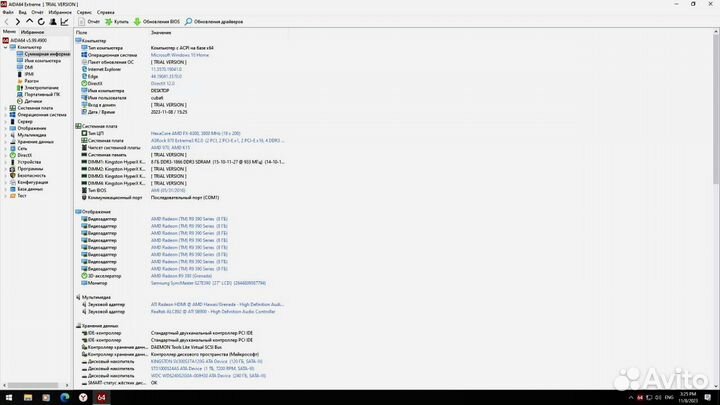720x405 pixels.
Task: Expand the Устройства tree node arrow
Action: (x=6, y=162)
